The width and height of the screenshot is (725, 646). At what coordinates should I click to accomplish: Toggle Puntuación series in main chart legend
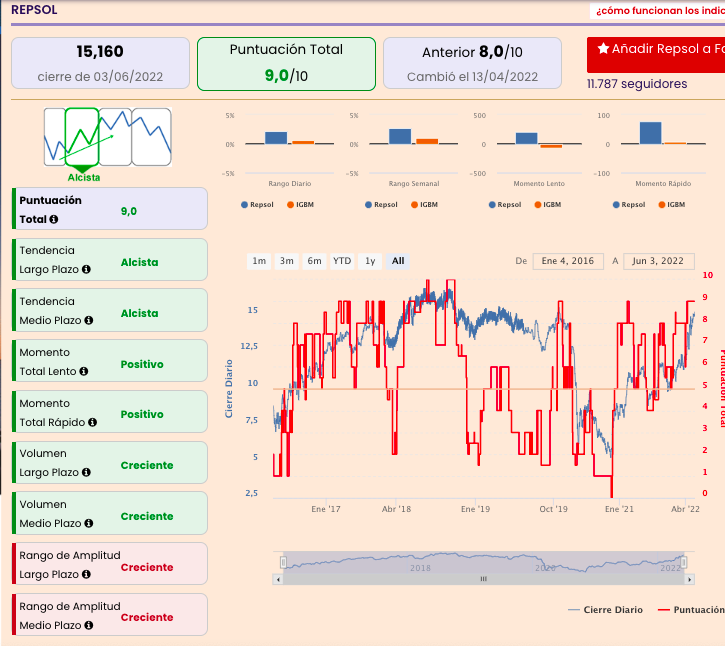tap(691, 609)
